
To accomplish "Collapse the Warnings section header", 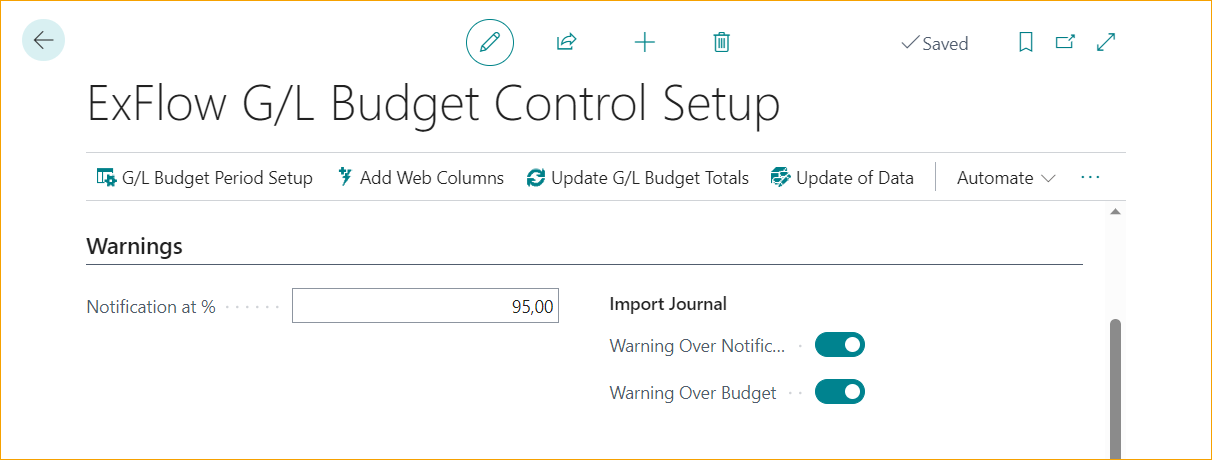I will point(134,246).
